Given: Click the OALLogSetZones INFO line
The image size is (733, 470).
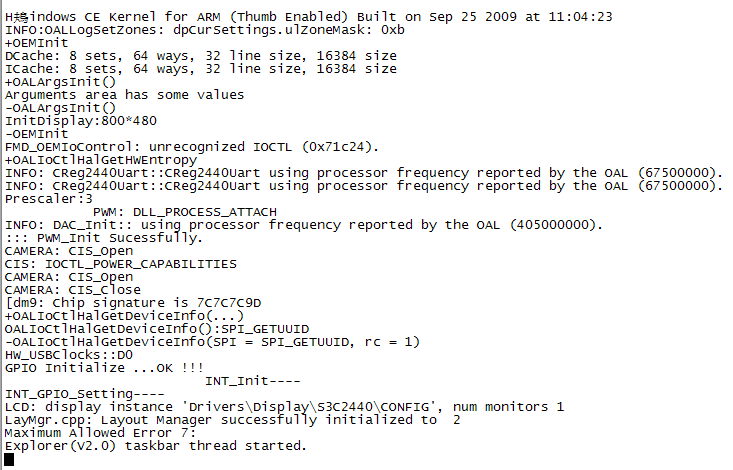Looking at the screenshot, I should coord(204,29).
